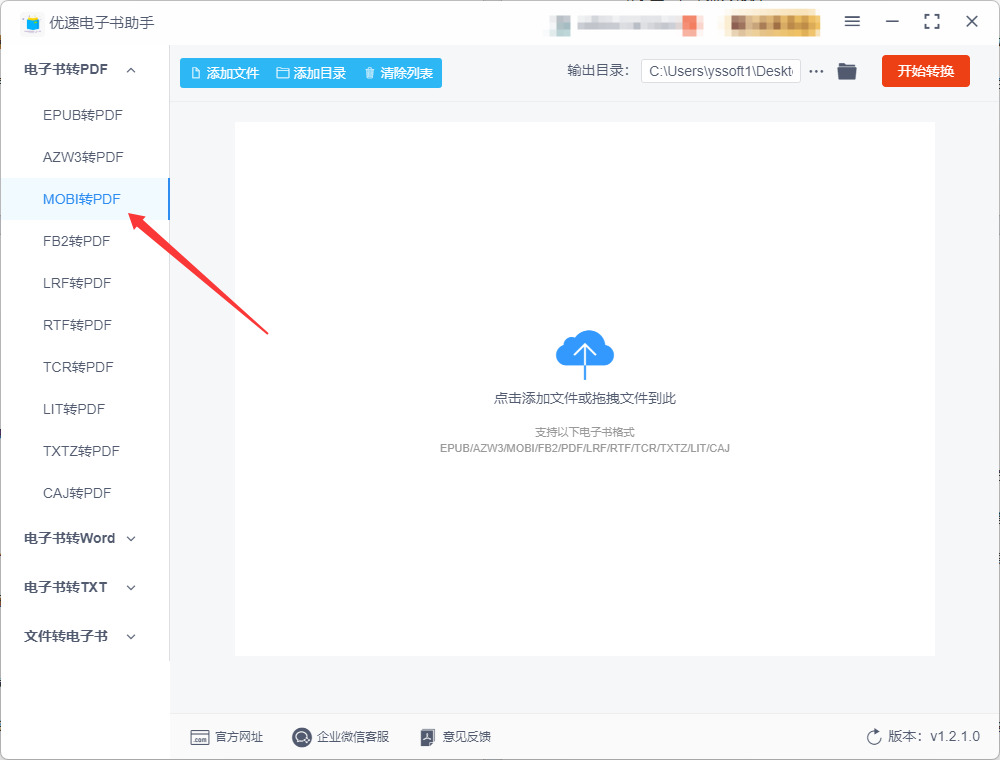This screenshot has width=1000, height=760.
Task: Select TCR转PDF in the sidebar
Action: point(85,367)
